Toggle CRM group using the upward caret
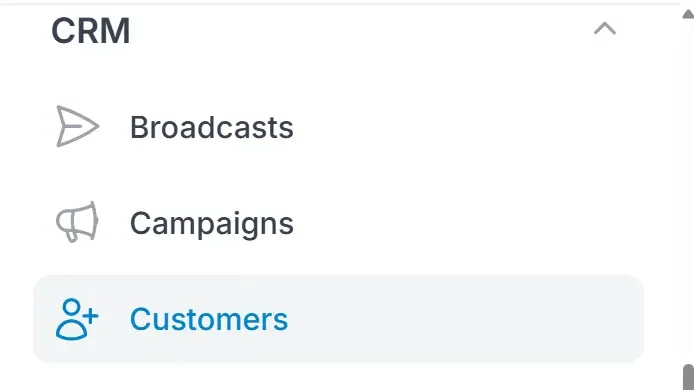The image size is (694, 390). pos(605,29)
